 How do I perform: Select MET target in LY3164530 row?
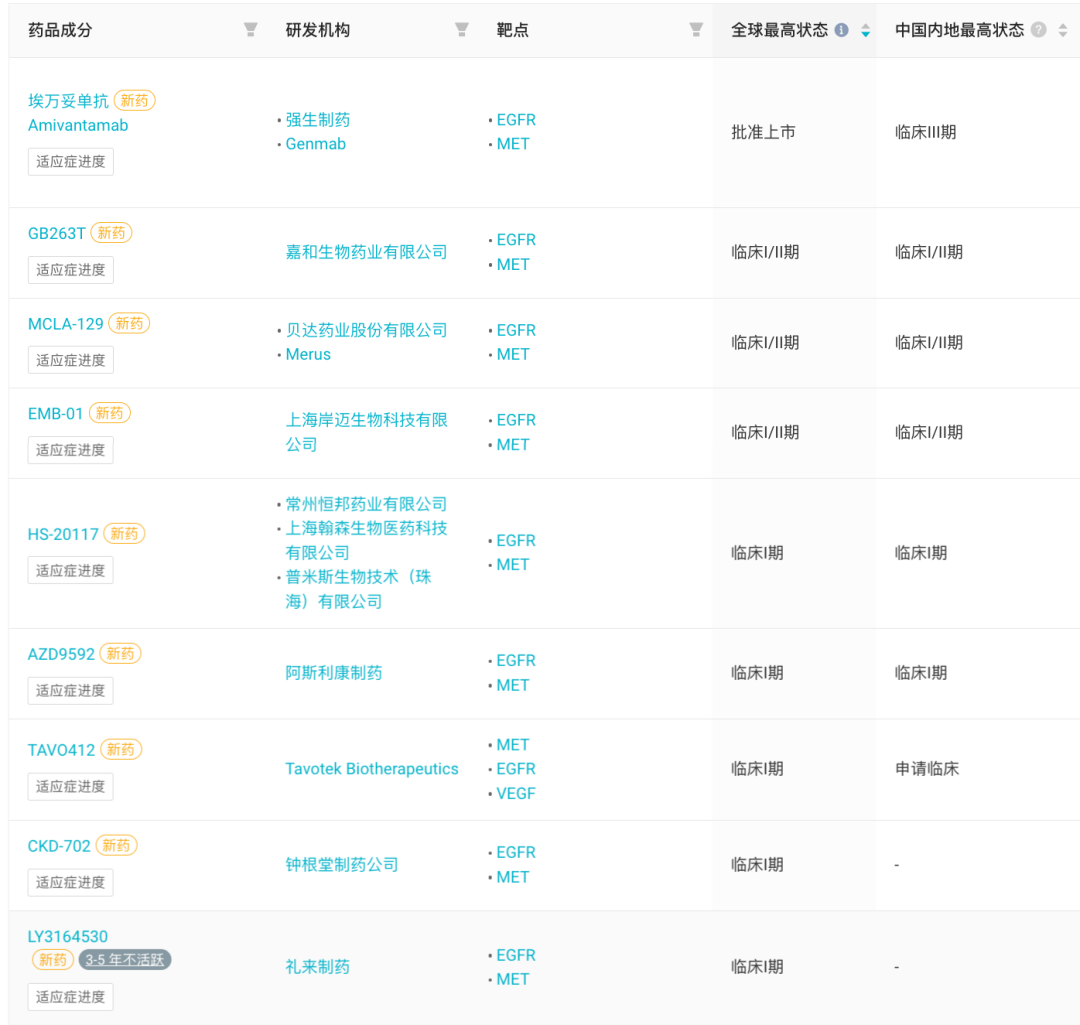tap(513, 979)
